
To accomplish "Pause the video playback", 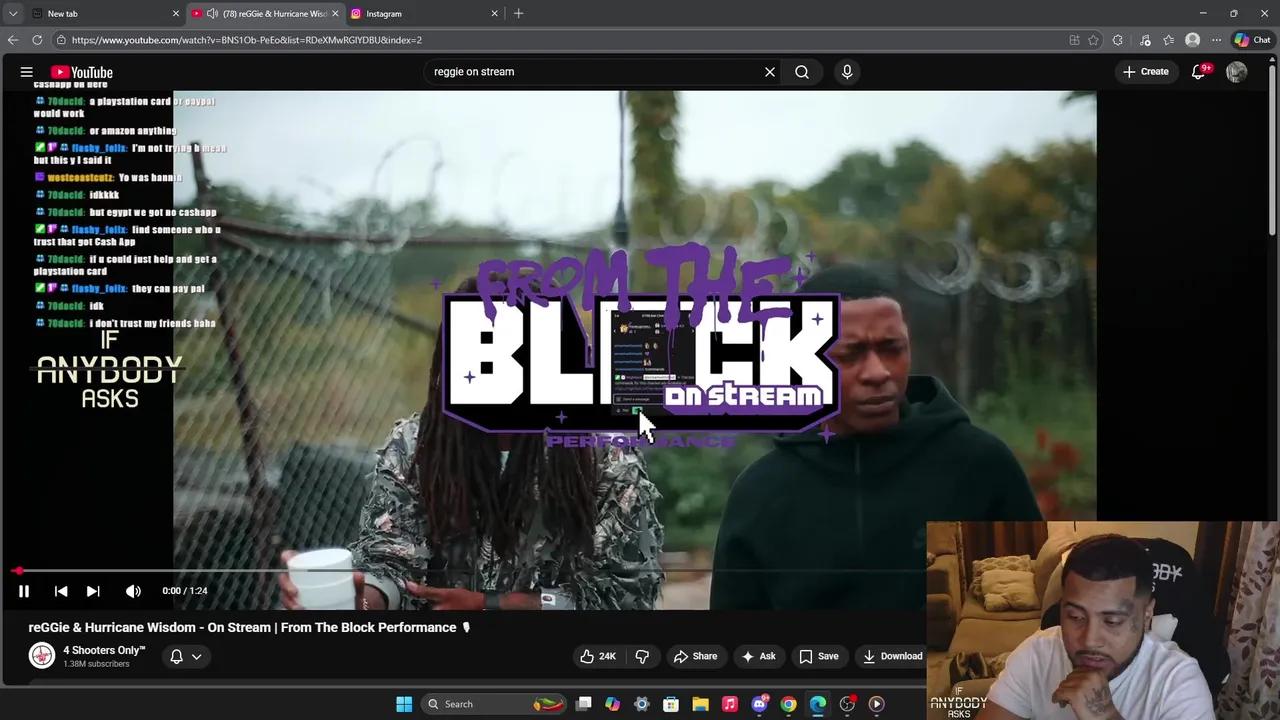I will tap(24, 591).
